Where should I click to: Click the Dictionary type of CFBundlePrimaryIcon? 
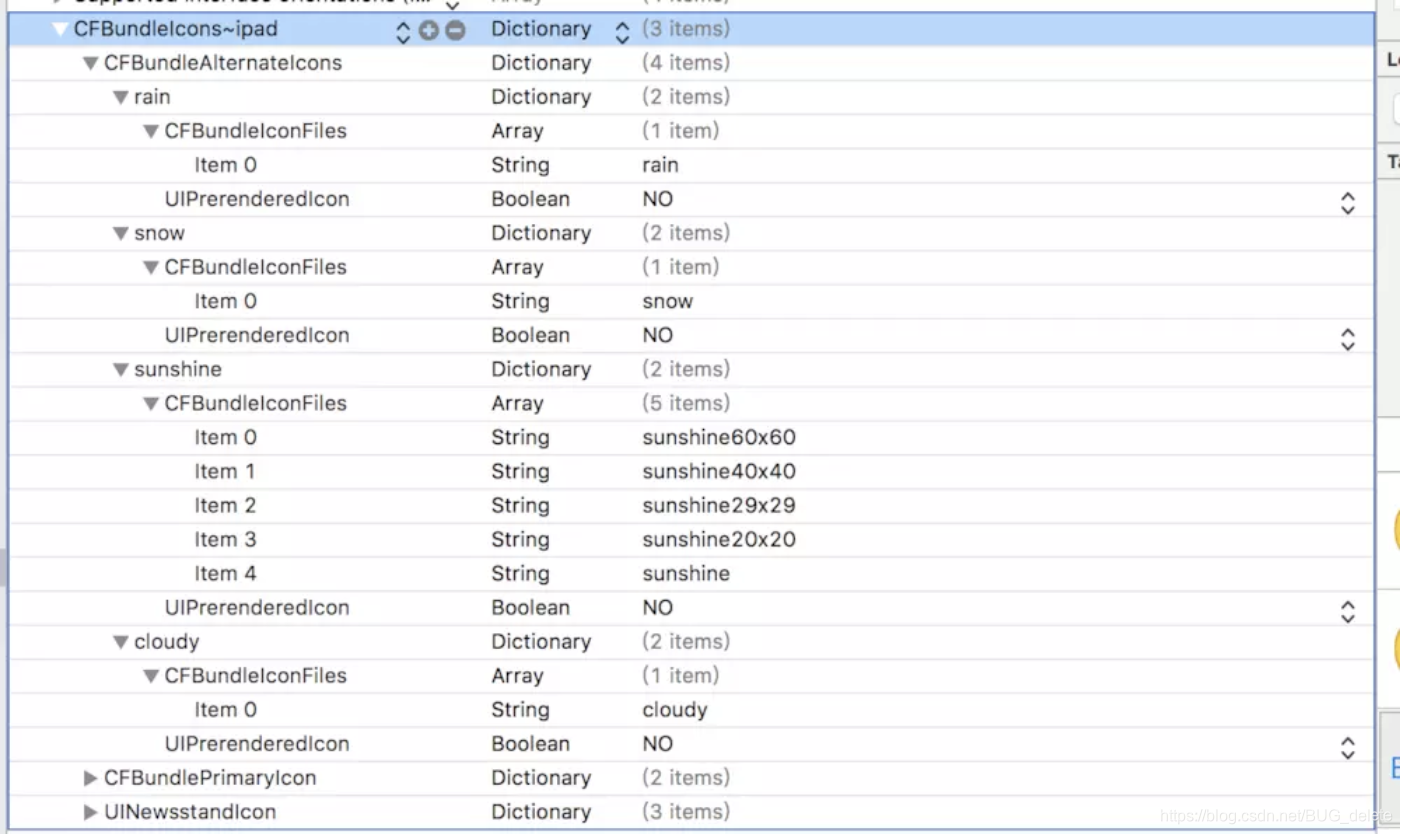click(x=541, y=778)
